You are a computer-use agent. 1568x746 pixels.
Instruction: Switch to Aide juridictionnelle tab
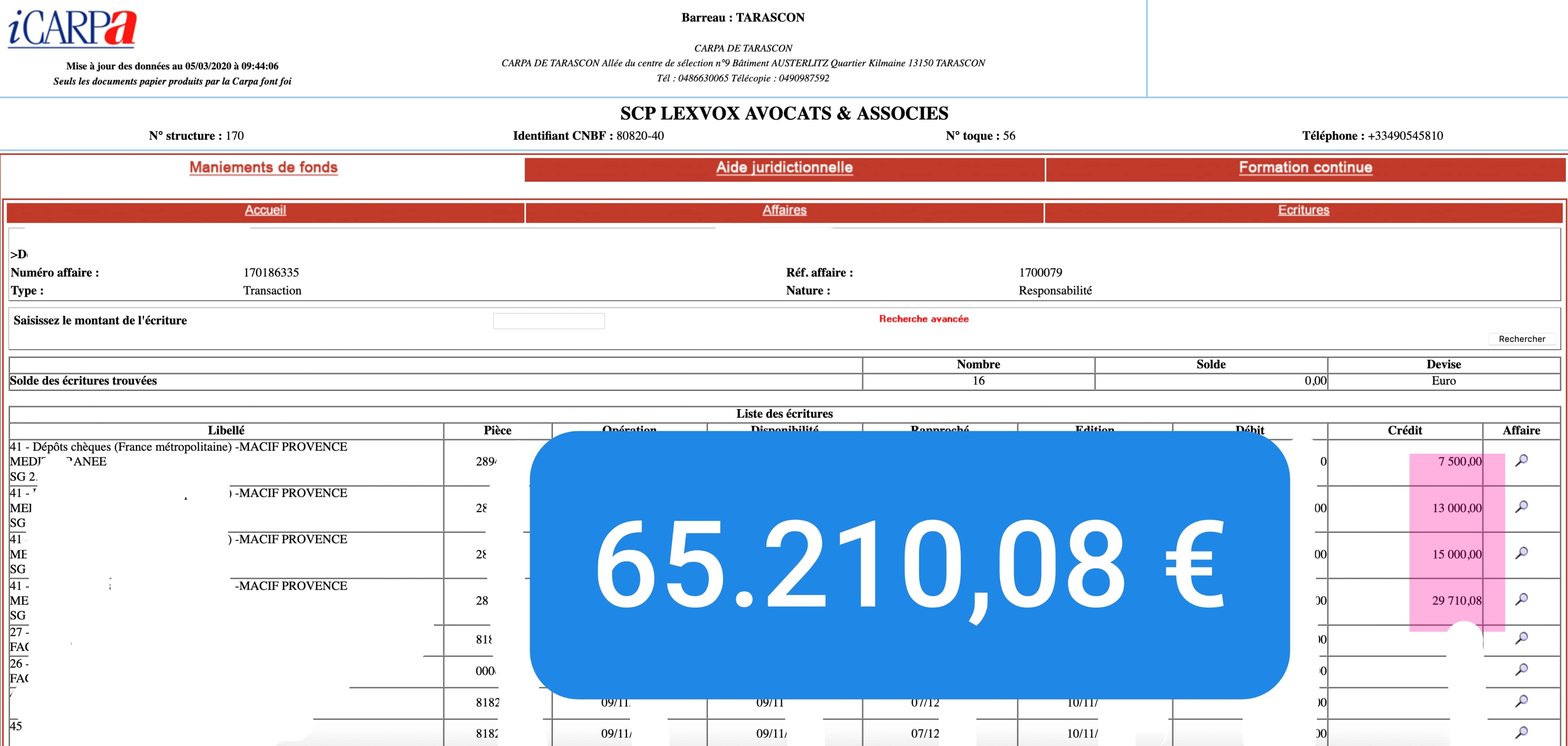tap(784, 167)
